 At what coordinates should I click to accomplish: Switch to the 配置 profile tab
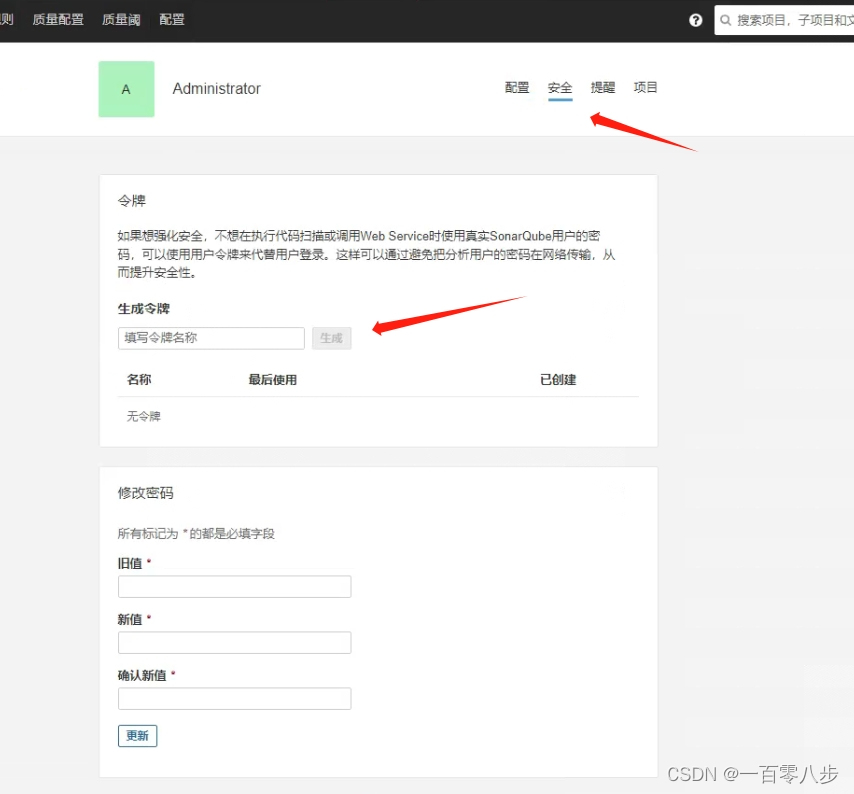pos(517,87)
